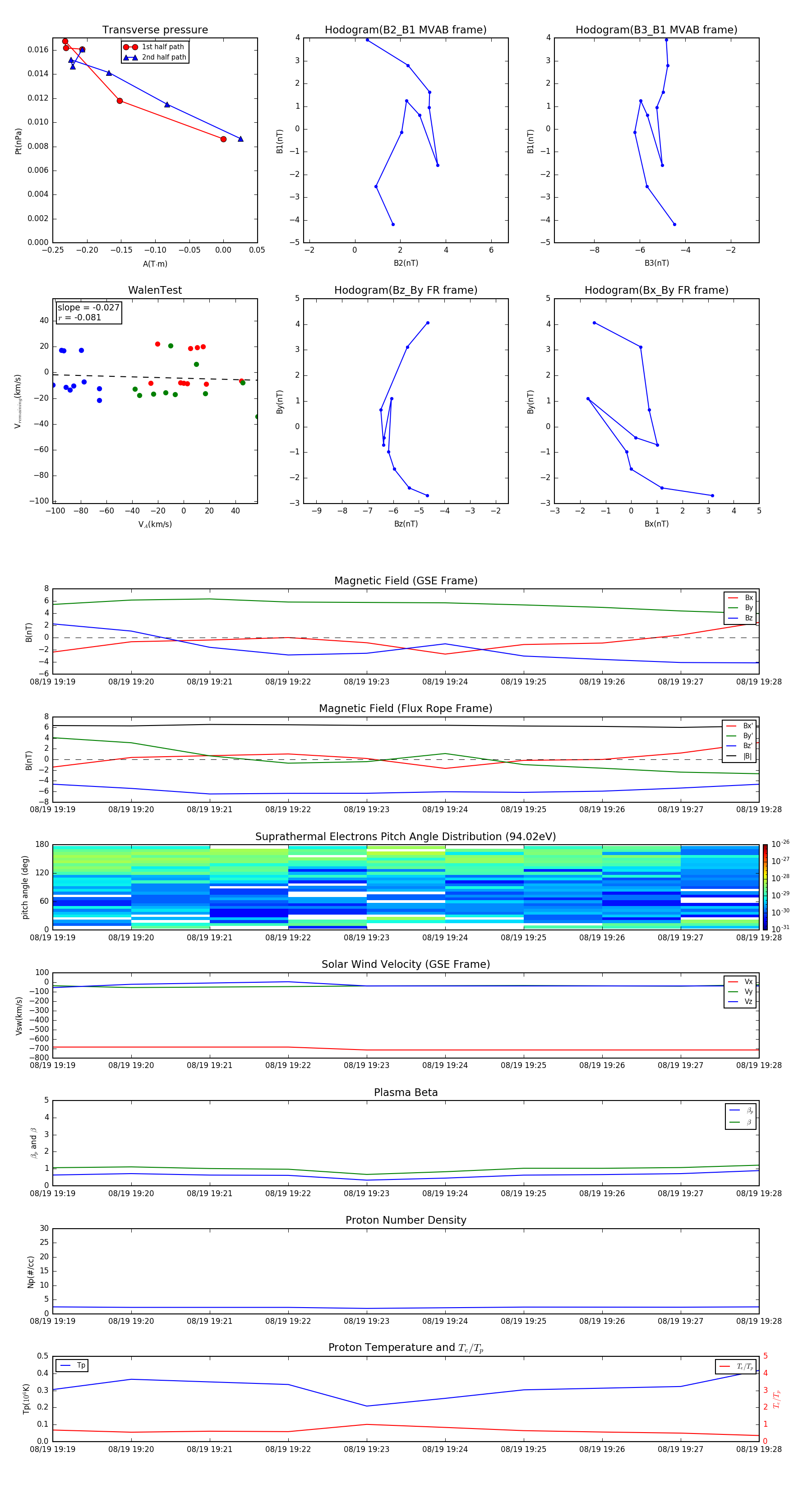Select the "Vz" velocity legend entry

click(740, 1002)
